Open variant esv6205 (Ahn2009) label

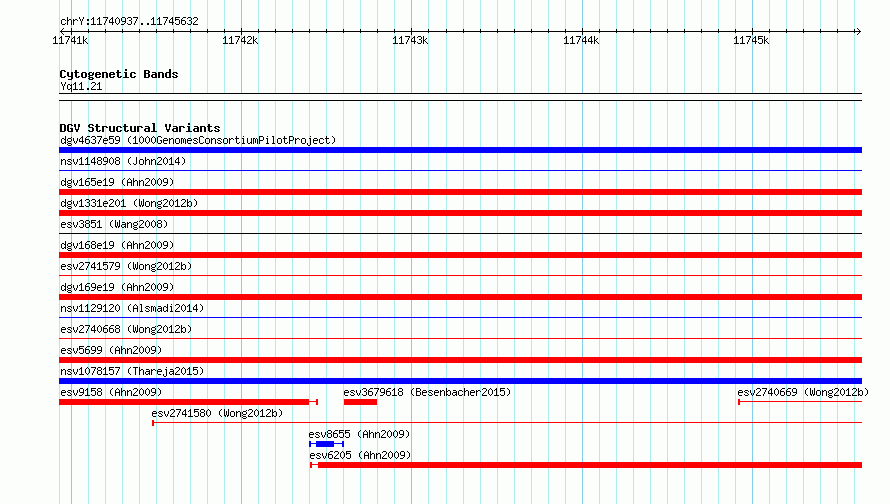tap(360, 455)
